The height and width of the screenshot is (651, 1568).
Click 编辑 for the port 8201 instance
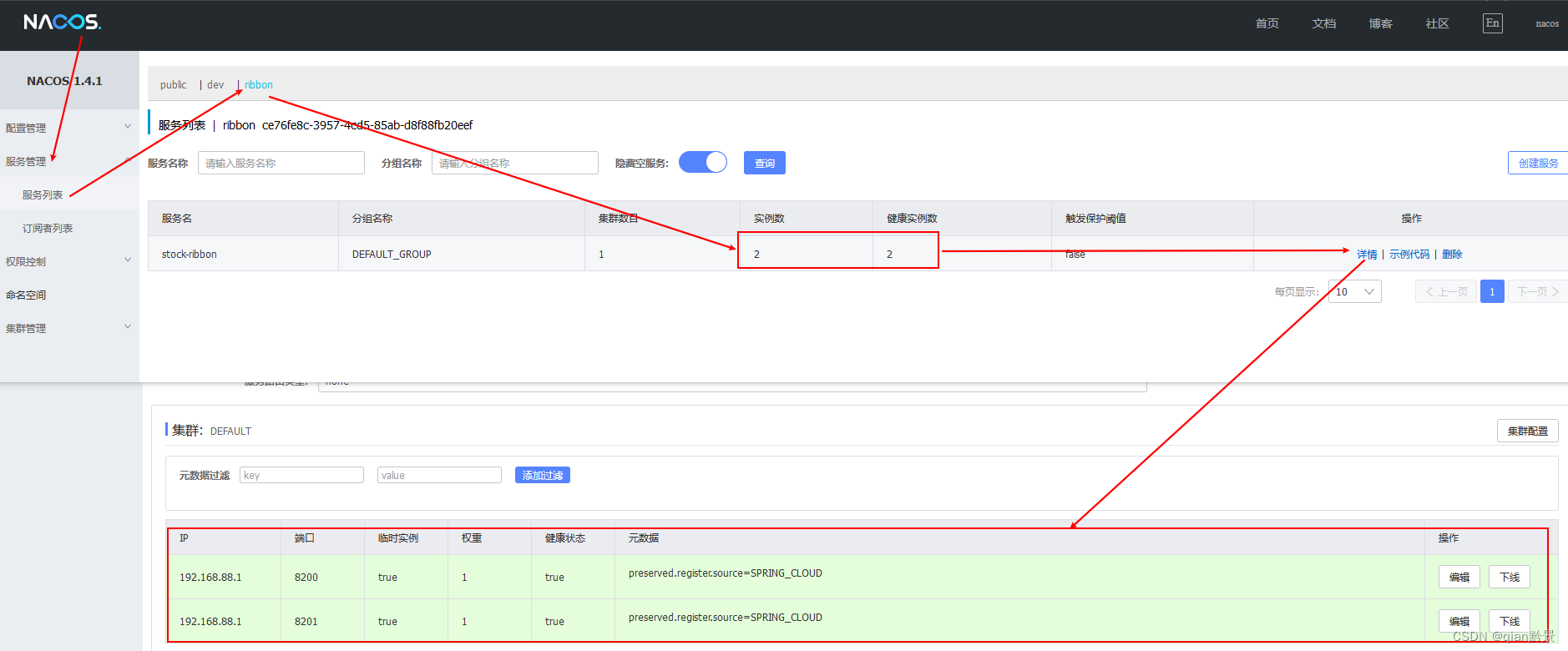(1459, 621)
